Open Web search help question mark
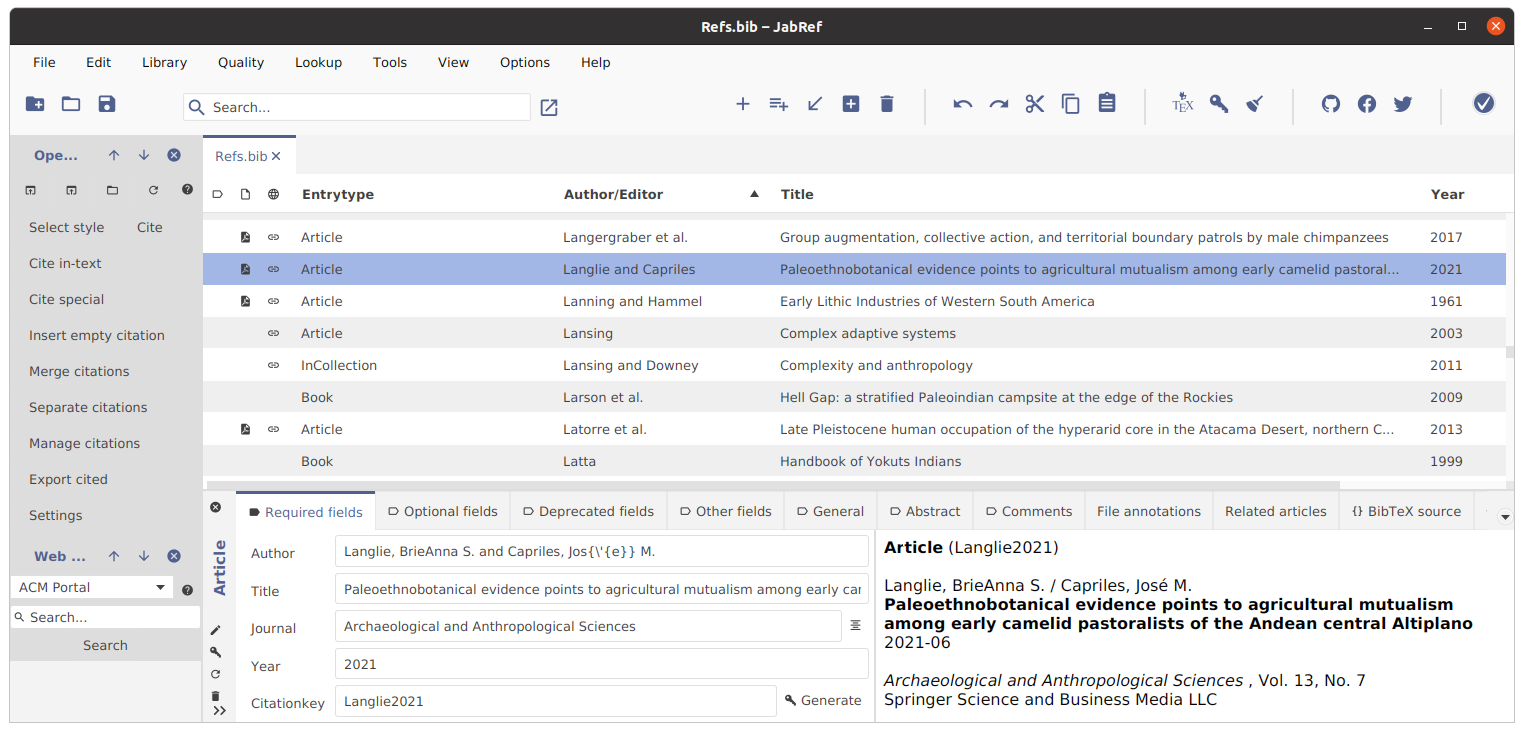 [187, 590]
